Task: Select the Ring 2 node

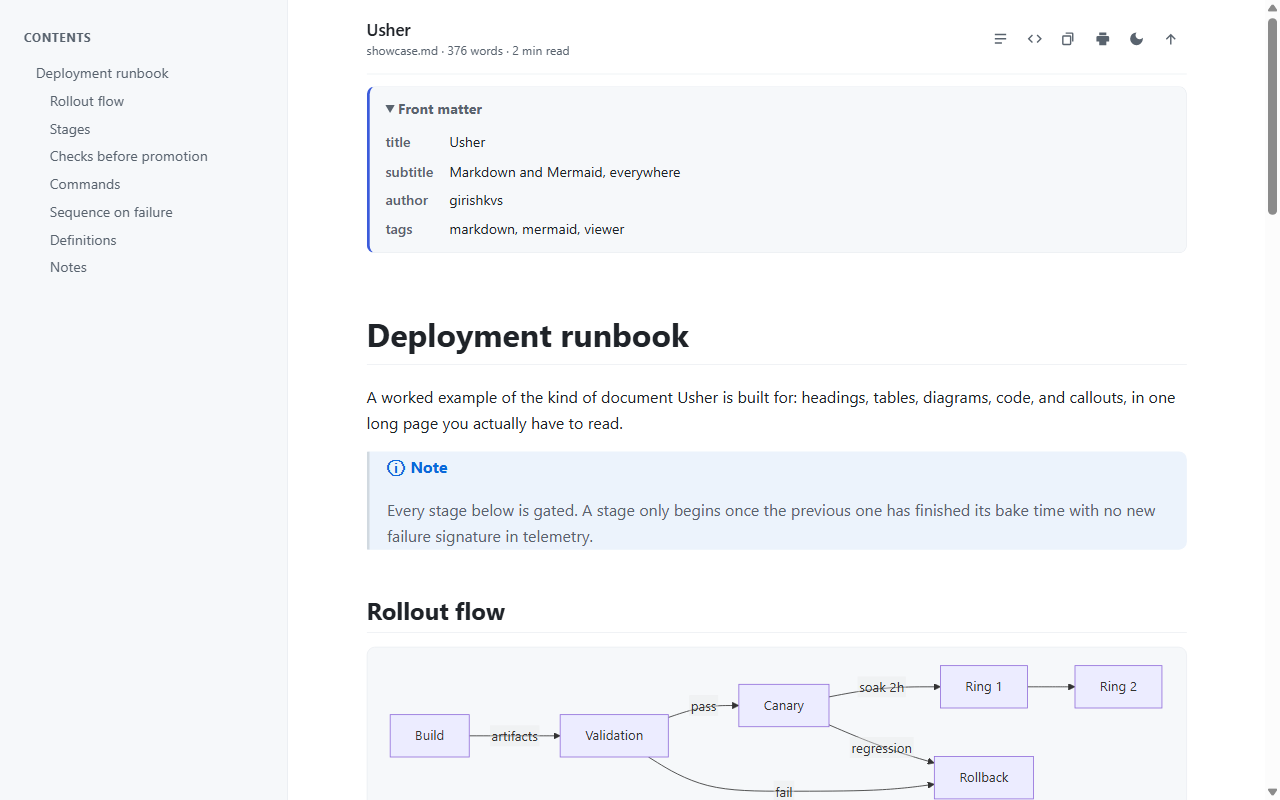Action: pyautogui.click(x=1118, y=687)
